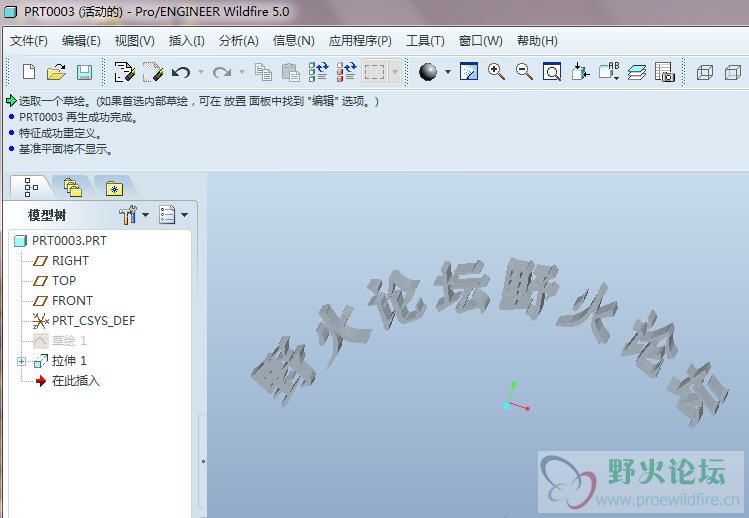Click the wireframe display cube icon
Screen dimensions: 749x518
click(x=705, y=73)
